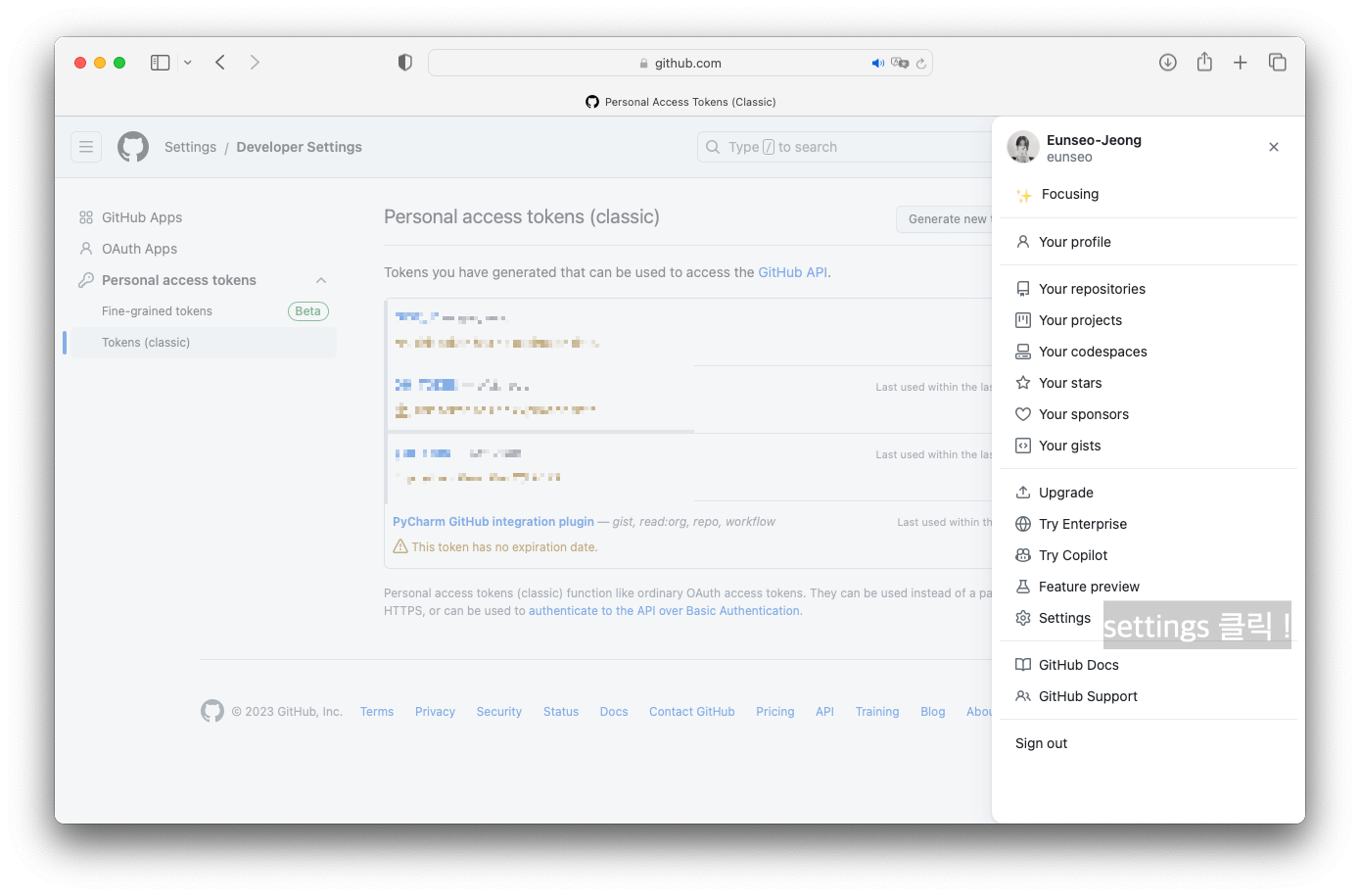The image size is (1360, 896).
Task: Close the user menu panel
Action: [1274, 147]
